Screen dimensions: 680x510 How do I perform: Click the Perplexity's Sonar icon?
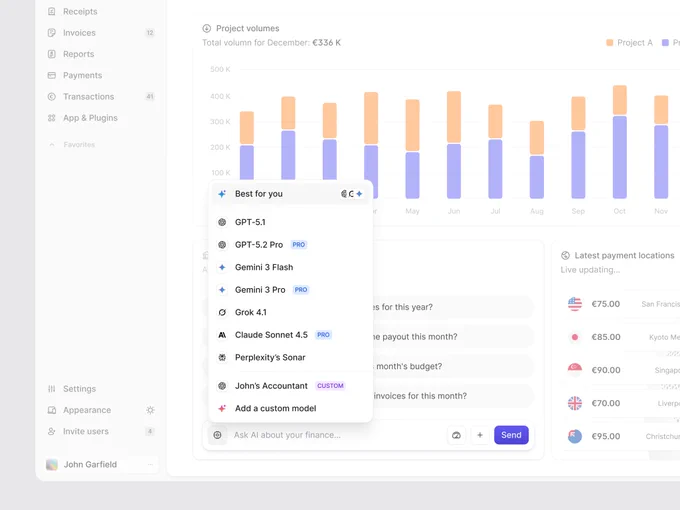point(222,357)
